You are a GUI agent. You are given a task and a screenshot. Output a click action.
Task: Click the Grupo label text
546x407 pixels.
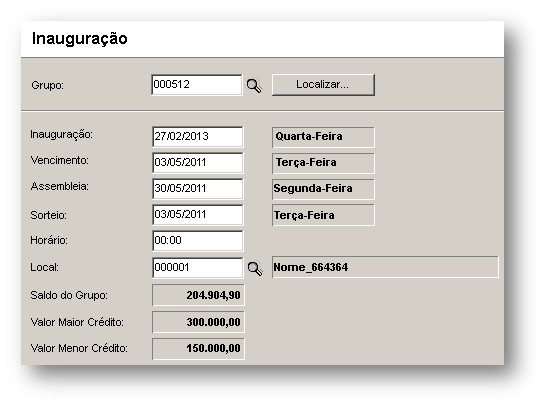tap(47, 85)
